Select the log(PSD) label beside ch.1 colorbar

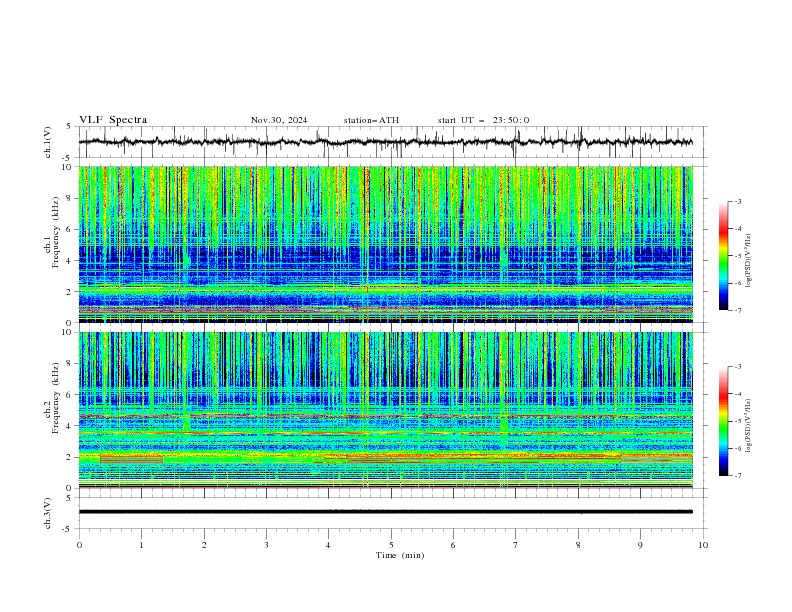coord(748,261)
